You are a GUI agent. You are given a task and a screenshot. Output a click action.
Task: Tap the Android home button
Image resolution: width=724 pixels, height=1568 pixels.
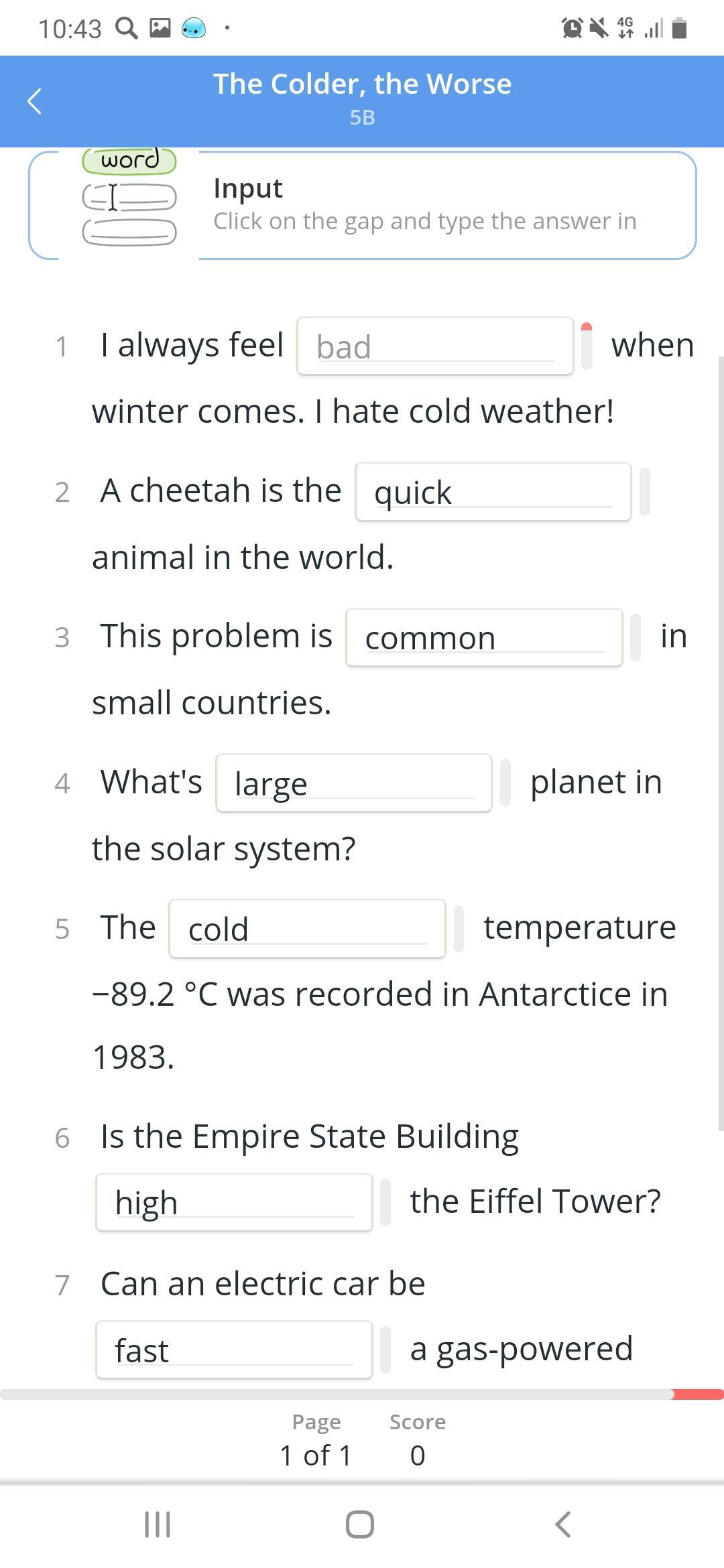point(360,1524)
